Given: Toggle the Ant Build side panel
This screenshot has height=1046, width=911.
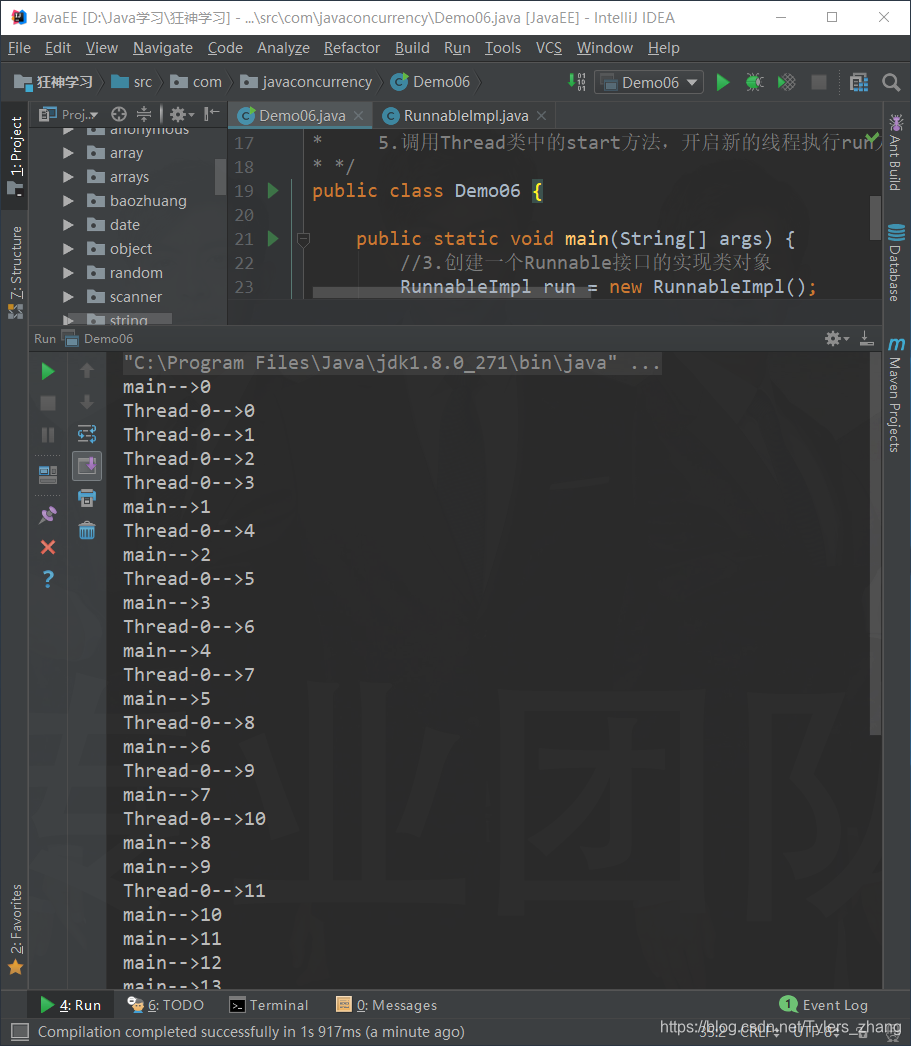Looking at the screenshot, I should click(896, 153).
